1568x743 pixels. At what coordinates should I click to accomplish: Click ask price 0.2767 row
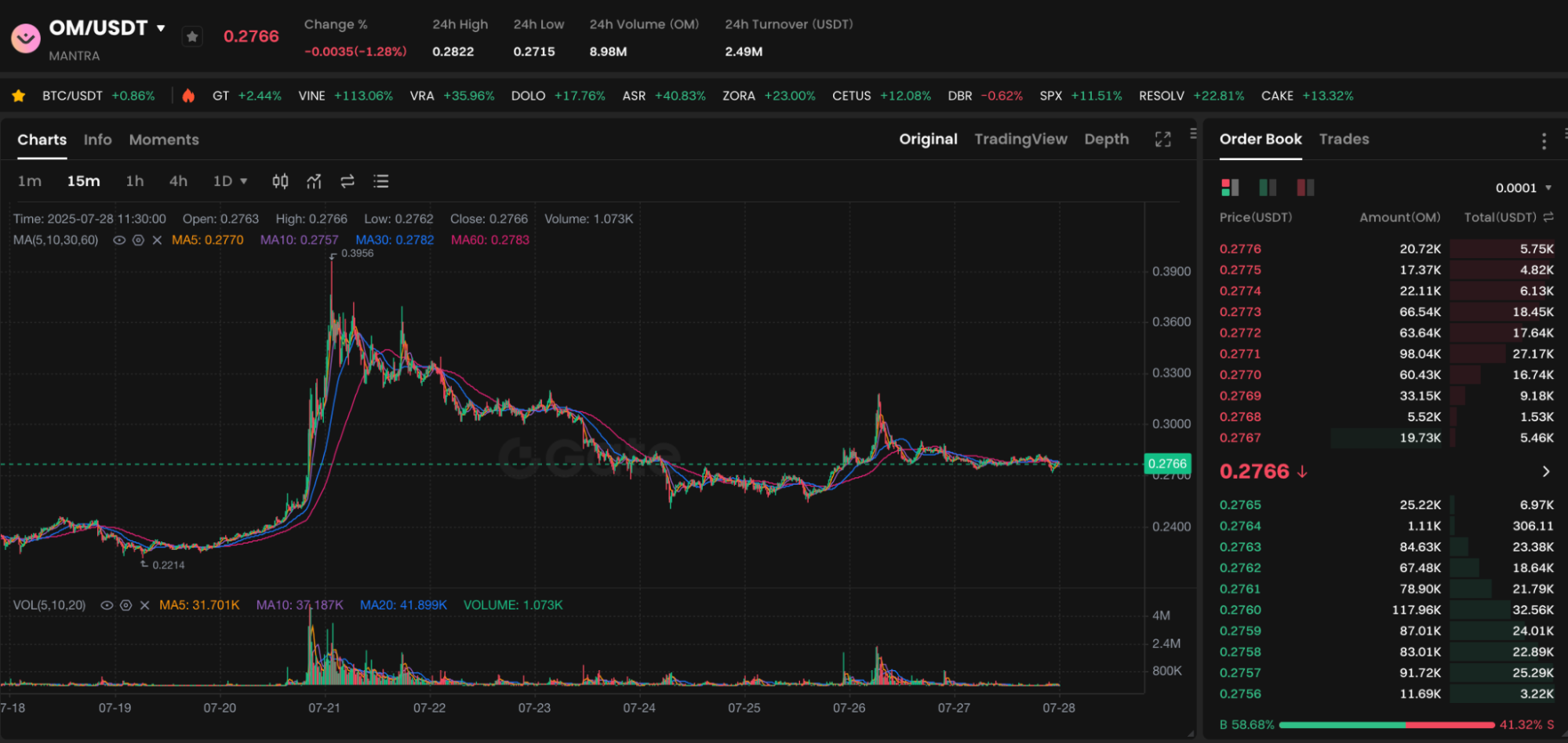pos(1387,438)
